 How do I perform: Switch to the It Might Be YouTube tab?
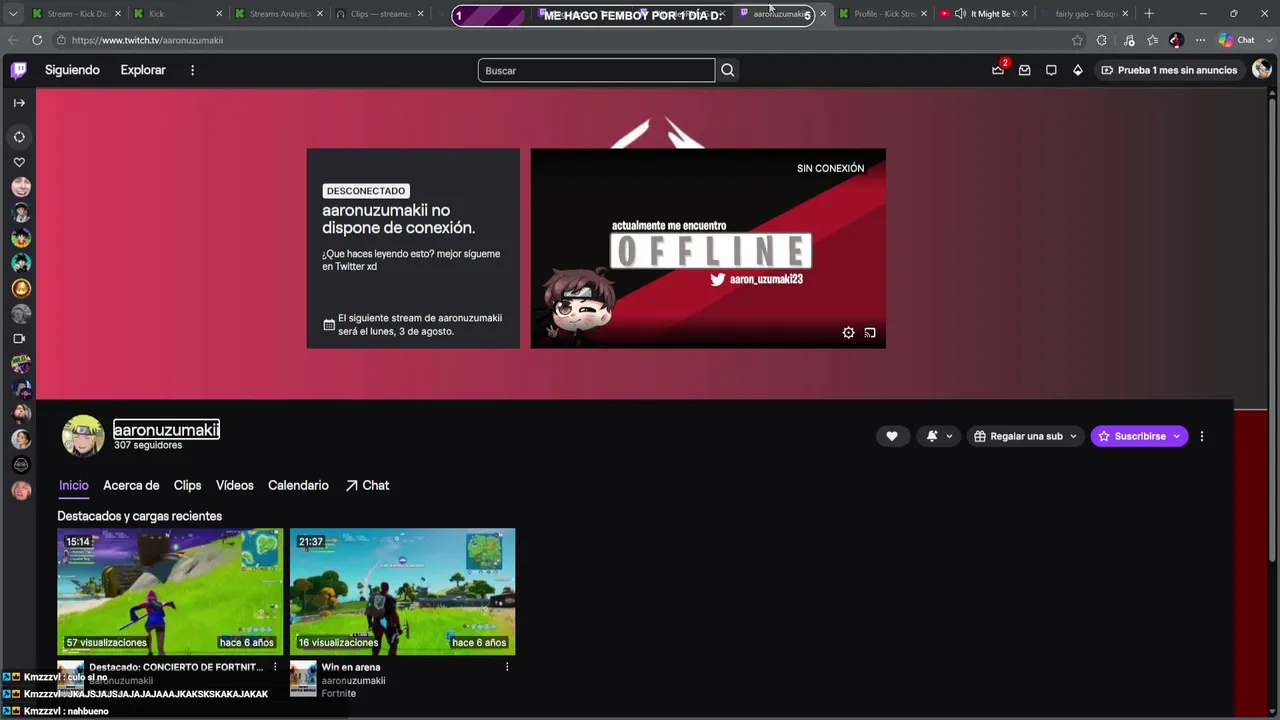click(x=985, y=14)
